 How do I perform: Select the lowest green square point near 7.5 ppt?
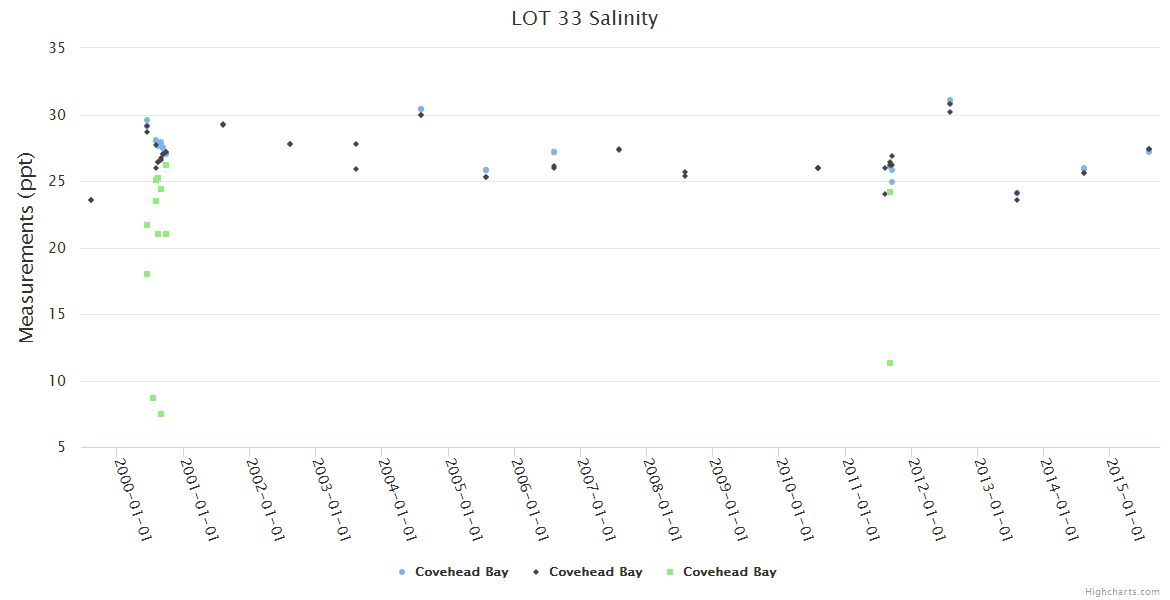tap(161, 414)
